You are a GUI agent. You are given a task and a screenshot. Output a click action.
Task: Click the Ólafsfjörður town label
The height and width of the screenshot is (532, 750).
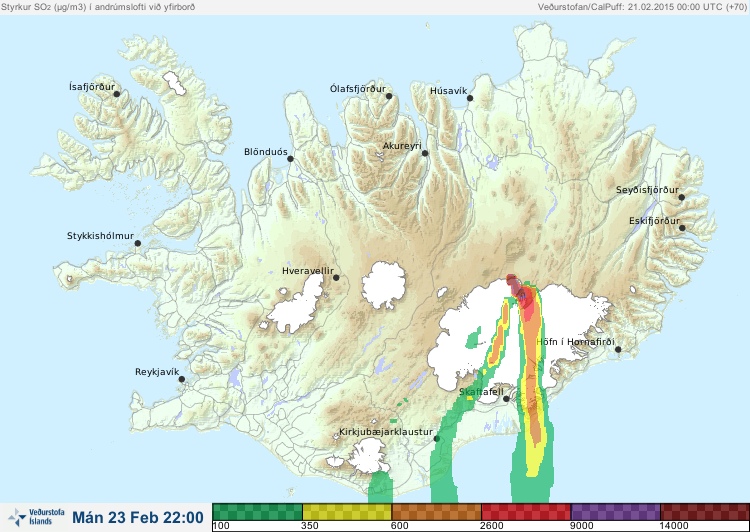point(358,89)
